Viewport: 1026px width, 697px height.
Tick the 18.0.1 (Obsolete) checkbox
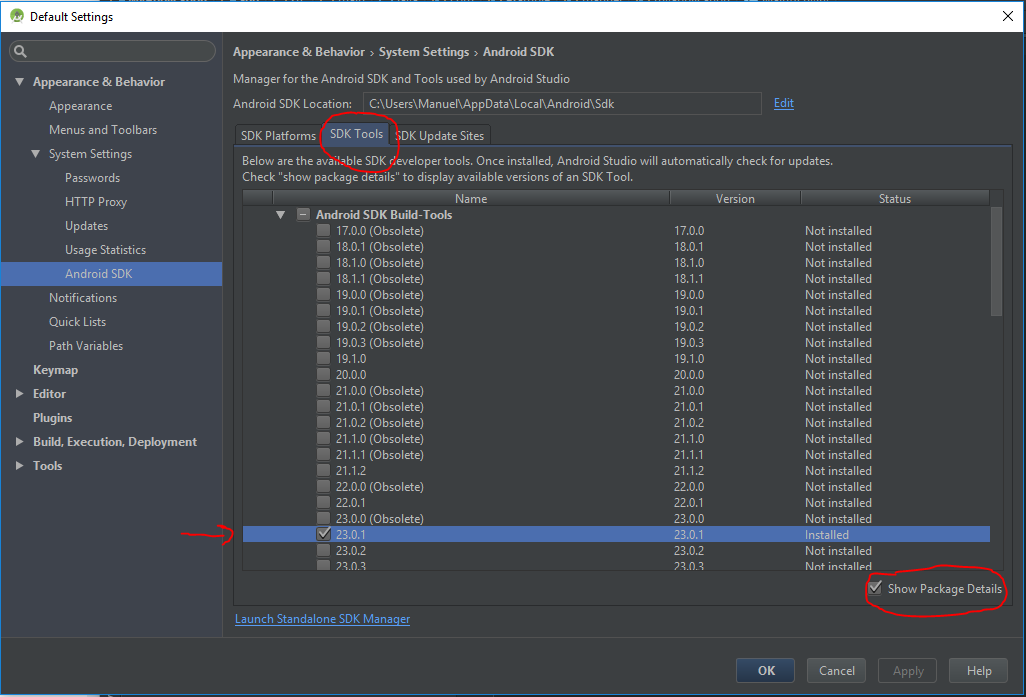[x=323, y=246]
